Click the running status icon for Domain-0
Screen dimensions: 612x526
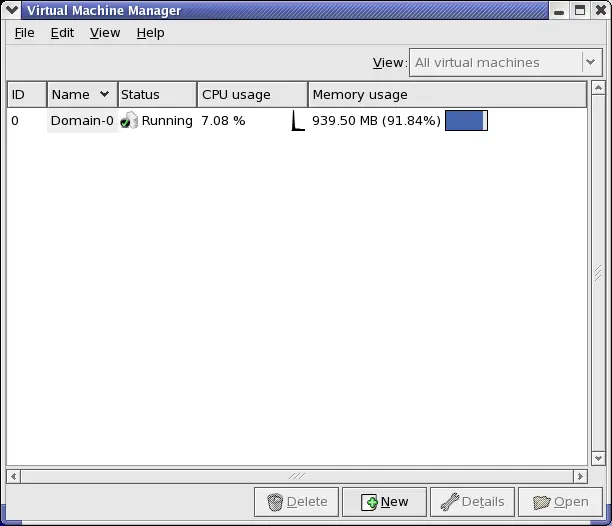pos(129,121)
